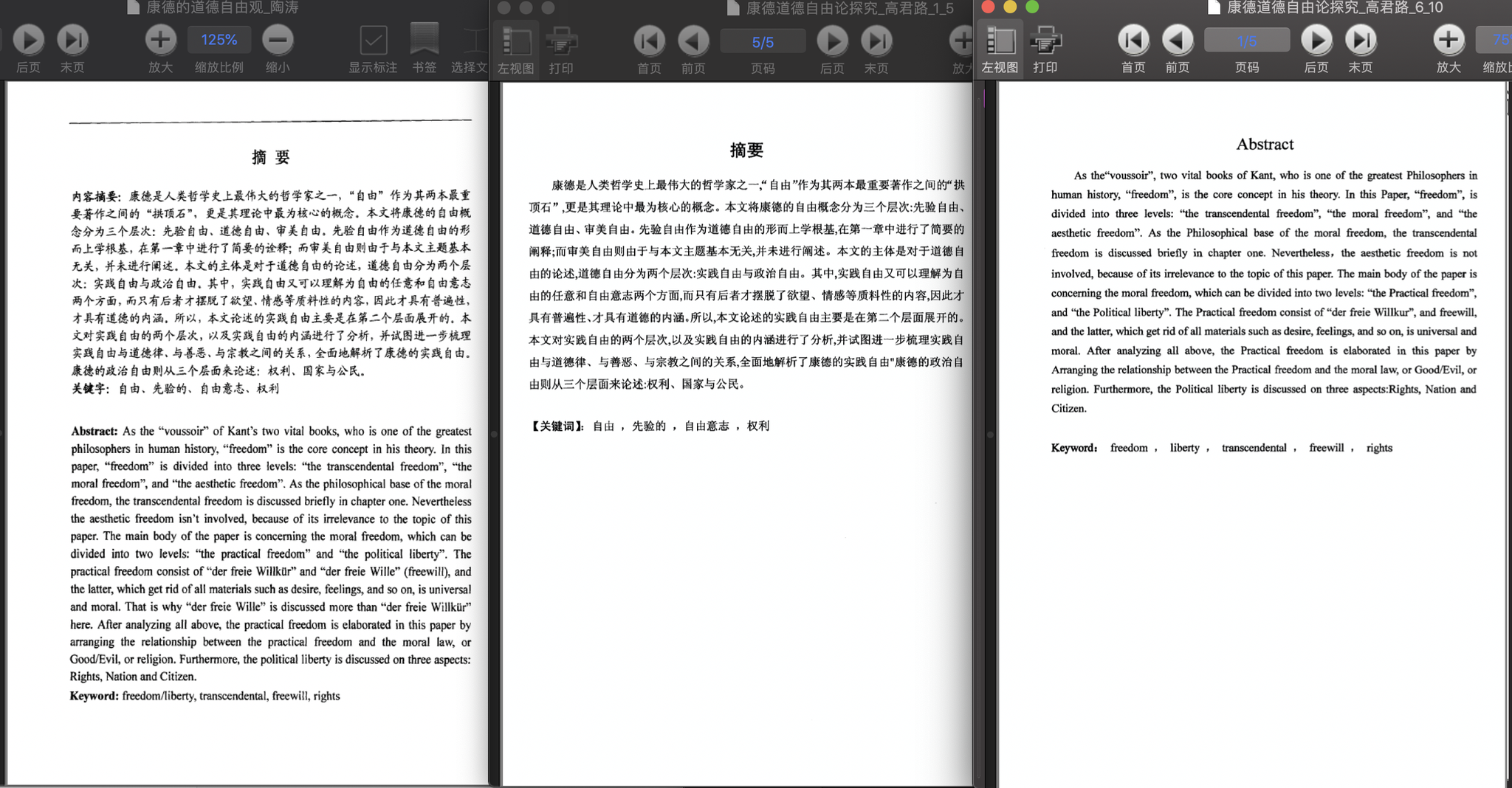
Task: Zoom in (放大) in 陶涛 window
Action: pos(160,40)
